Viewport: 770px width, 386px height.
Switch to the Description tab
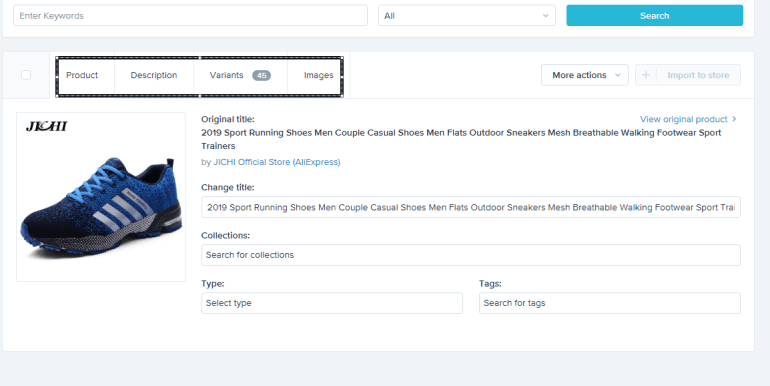point(154,75)
